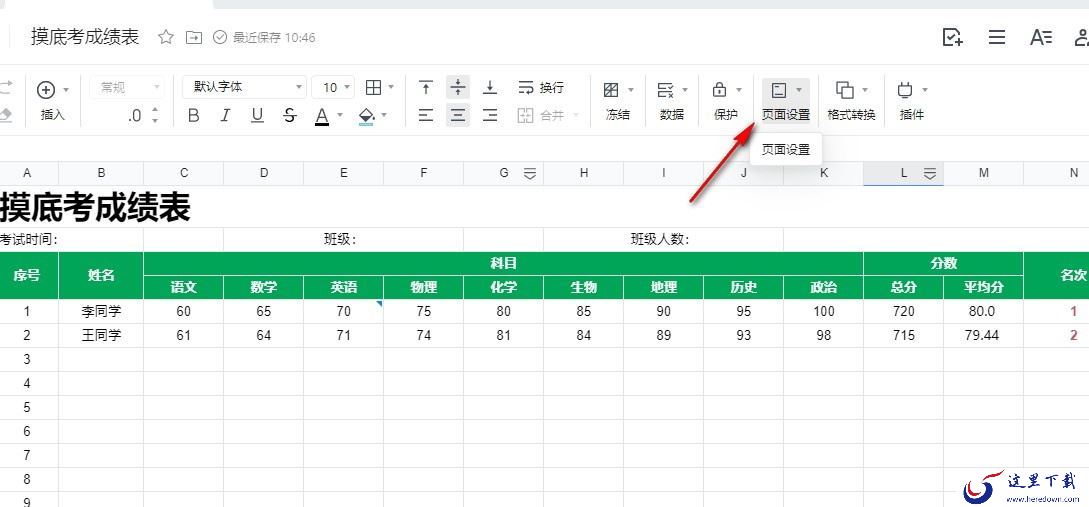Select column C header
This screenshot has width=1089, height=507.
(183, 174)
